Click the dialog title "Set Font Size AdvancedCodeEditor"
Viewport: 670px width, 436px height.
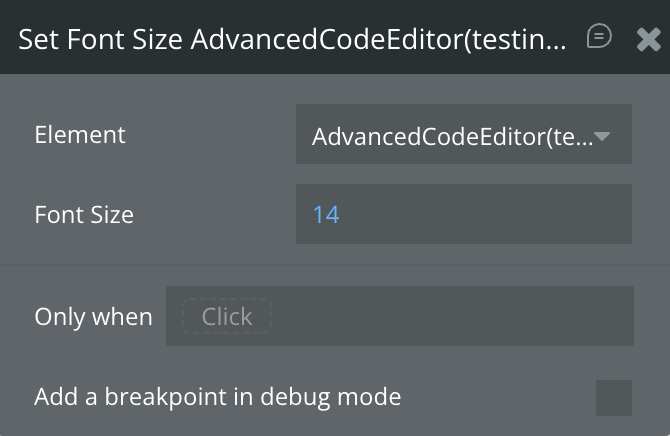point(292,40)
